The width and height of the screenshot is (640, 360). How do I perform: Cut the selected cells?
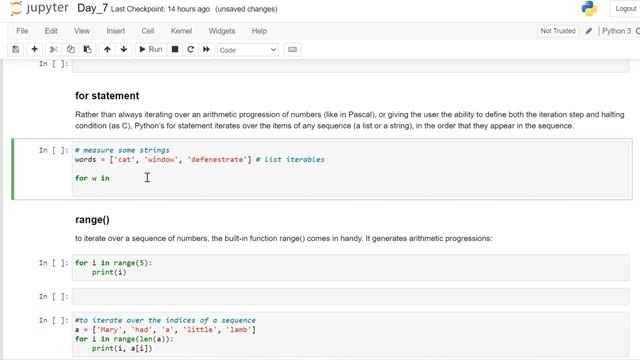coord(53,49)
